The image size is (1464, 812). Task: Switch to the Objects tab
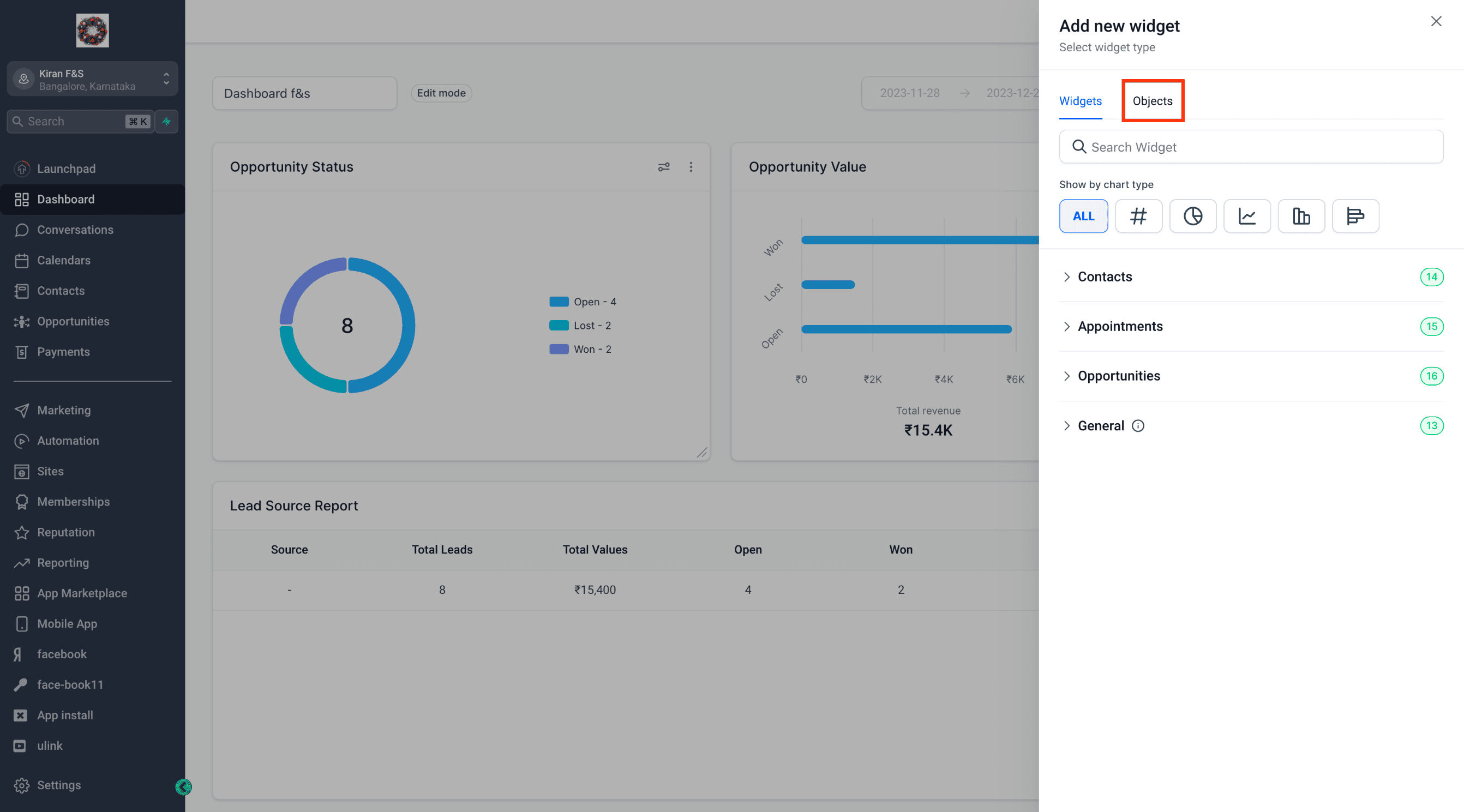(x=1152, y=100)
